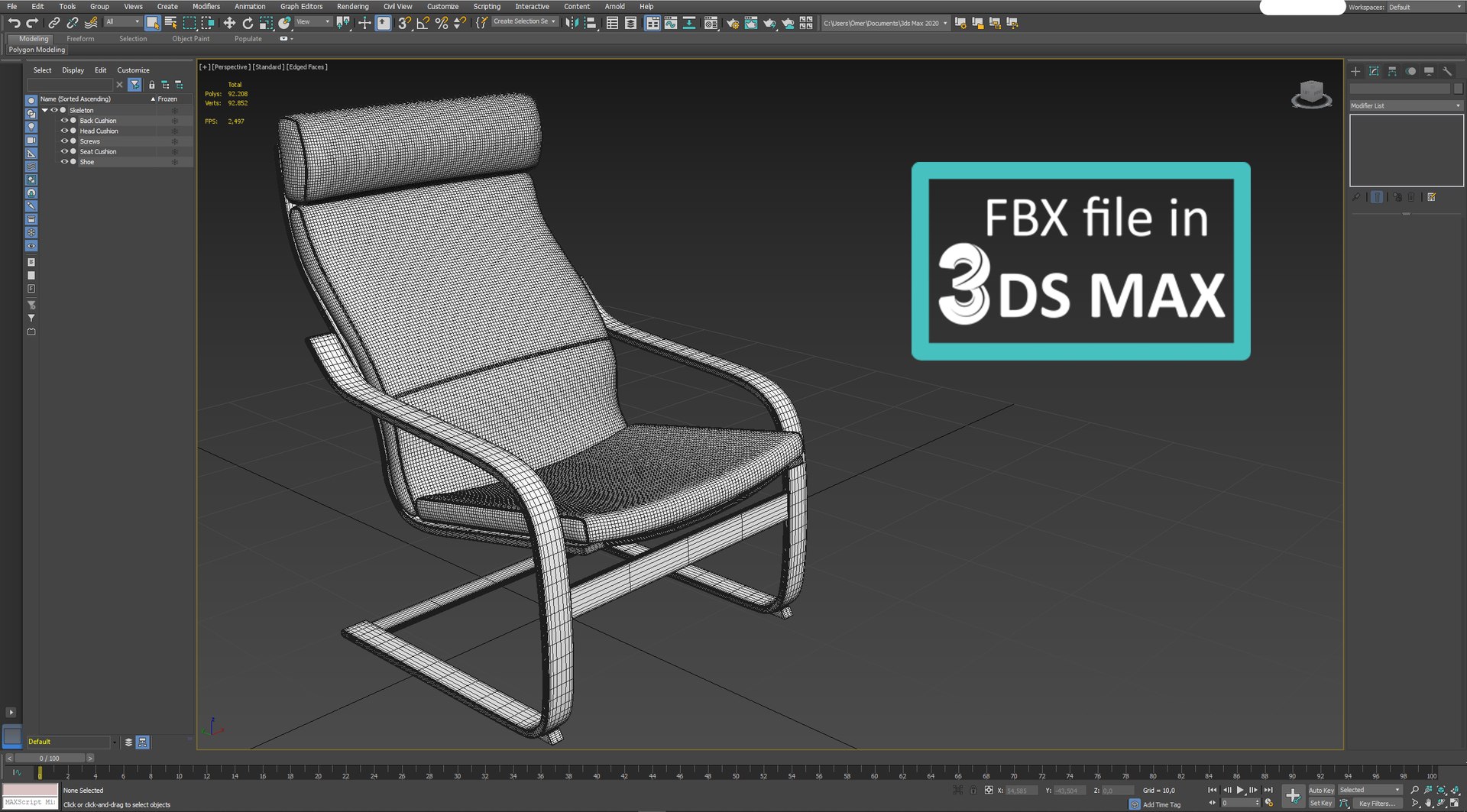Click the time slider 0 / 100 handle
1467x812 pixels.
[x=50, y=759]
